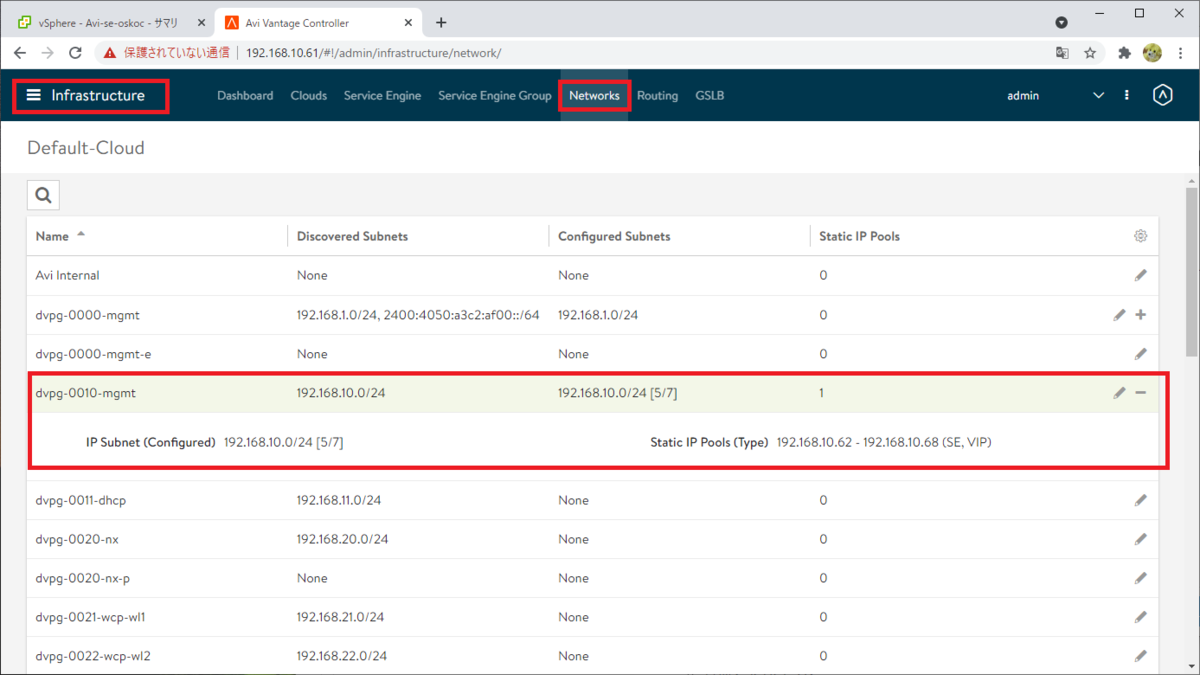Open the hamburger menu next to Infrastructure

click(34, 95)
